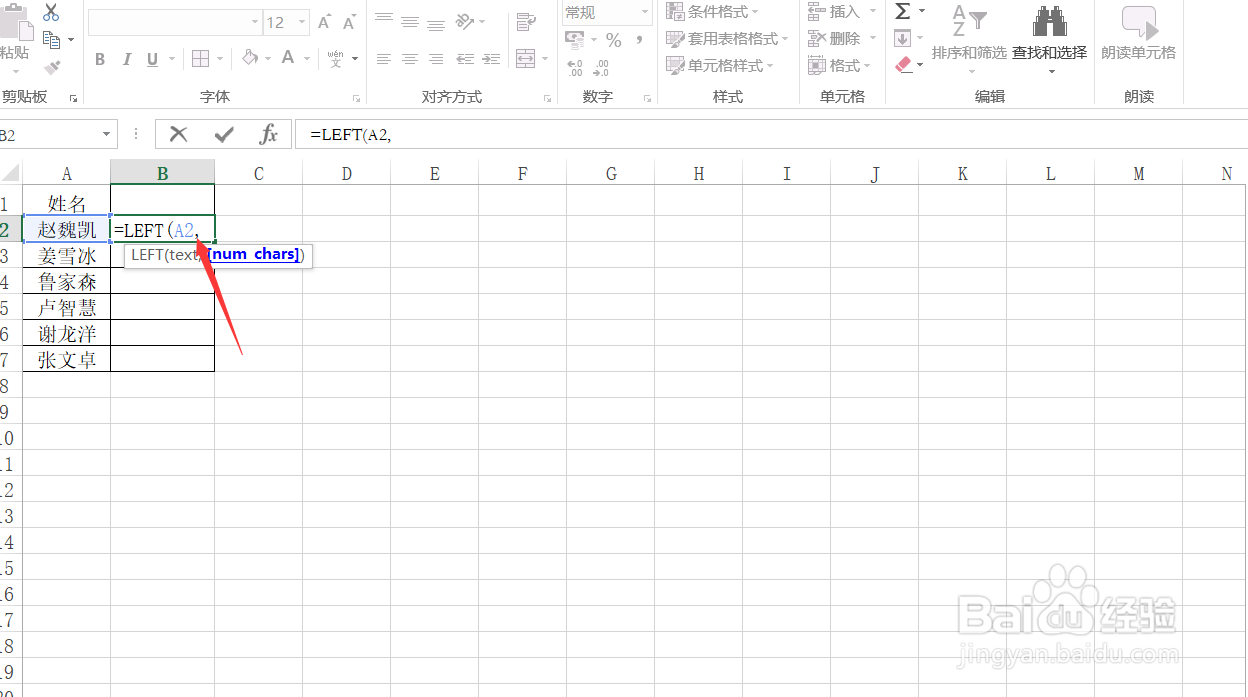Viewport: 1248px width, 697px height.
Task: Cancel formula entry with the X button
Action: click(x=179, y=134)
